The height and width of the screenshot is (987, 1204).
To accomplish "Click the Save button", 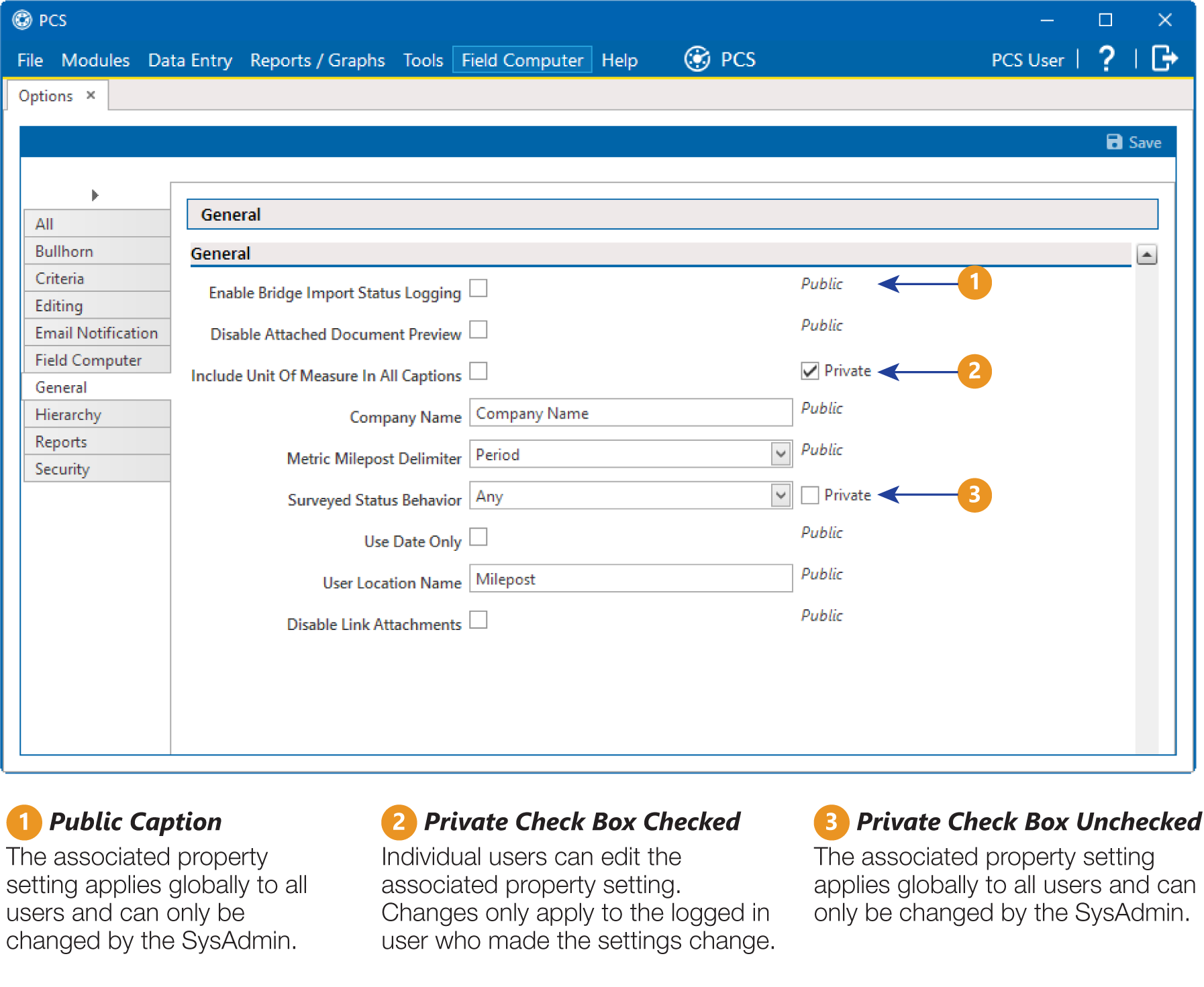I will click(1134, 142).
